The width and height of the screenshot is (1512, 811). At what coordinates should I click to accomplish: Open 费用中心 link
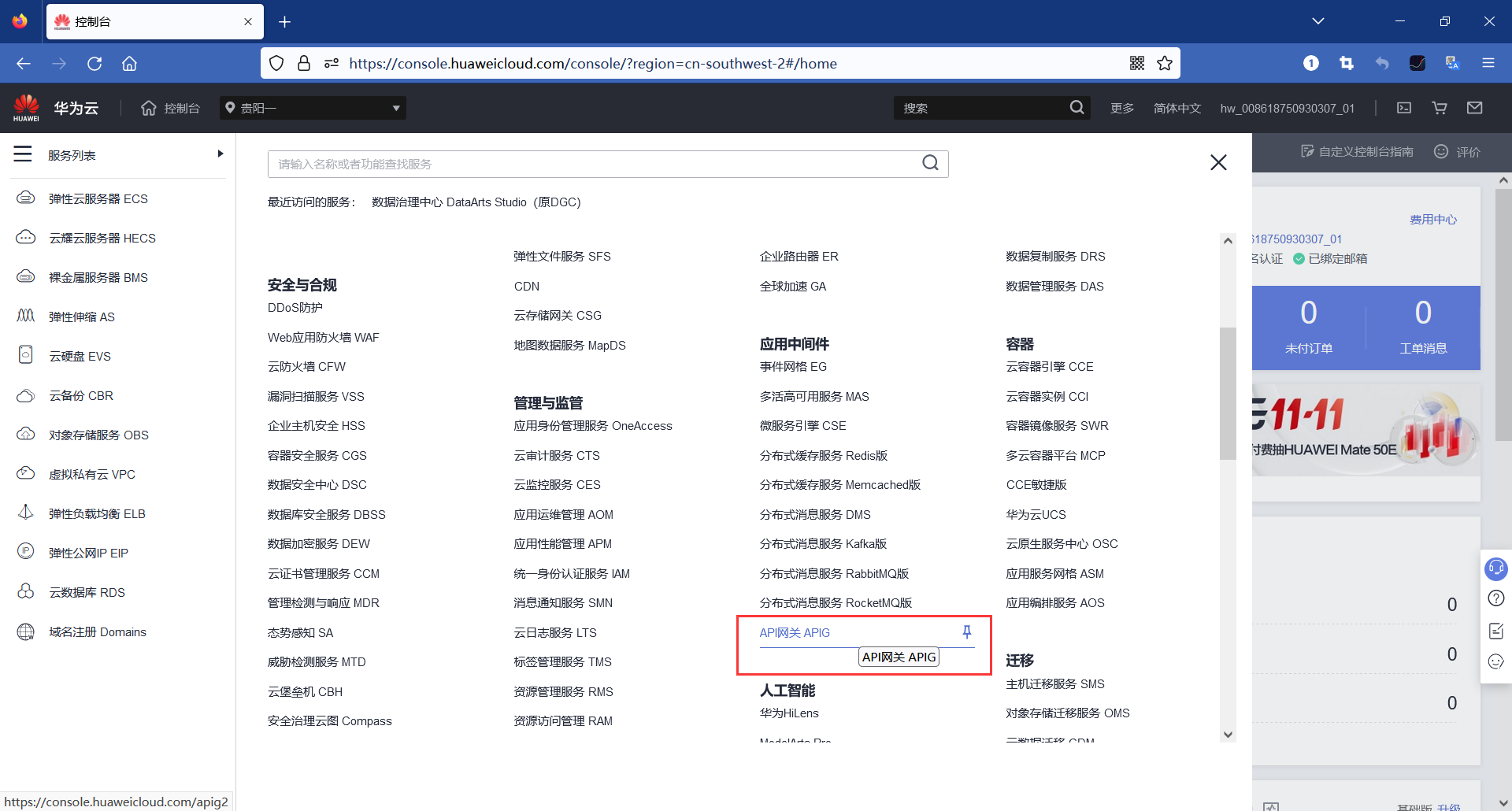click(1432, 219)
